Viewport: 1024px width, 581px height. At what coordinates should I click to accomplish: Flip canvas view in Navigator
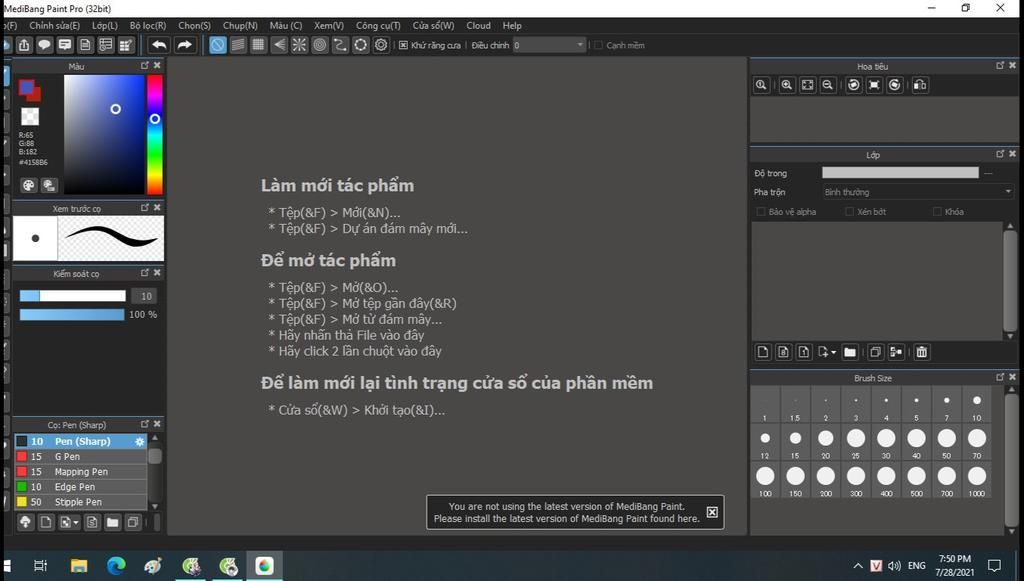(920, 85)
